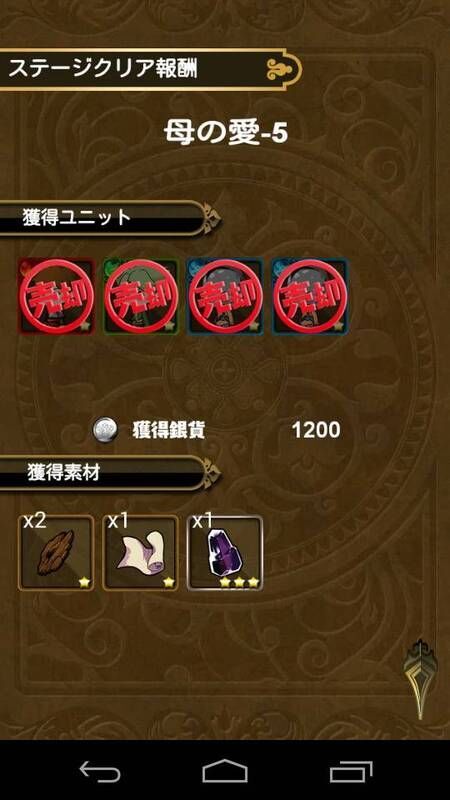
Task: Tap the Android home button
Action: tap(224, 770)
